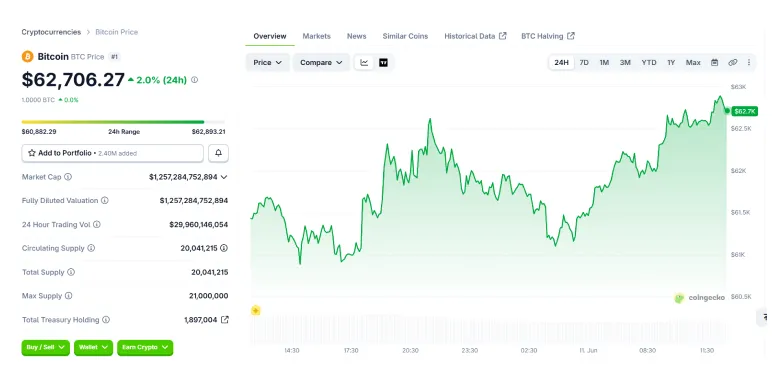Expand Market Cap value chevron
783x388 pixels.
224,177
